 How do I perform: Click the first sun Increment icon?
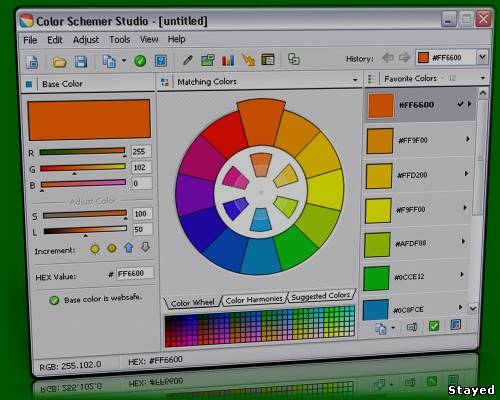pyautogui.click(x=95, y=249)
